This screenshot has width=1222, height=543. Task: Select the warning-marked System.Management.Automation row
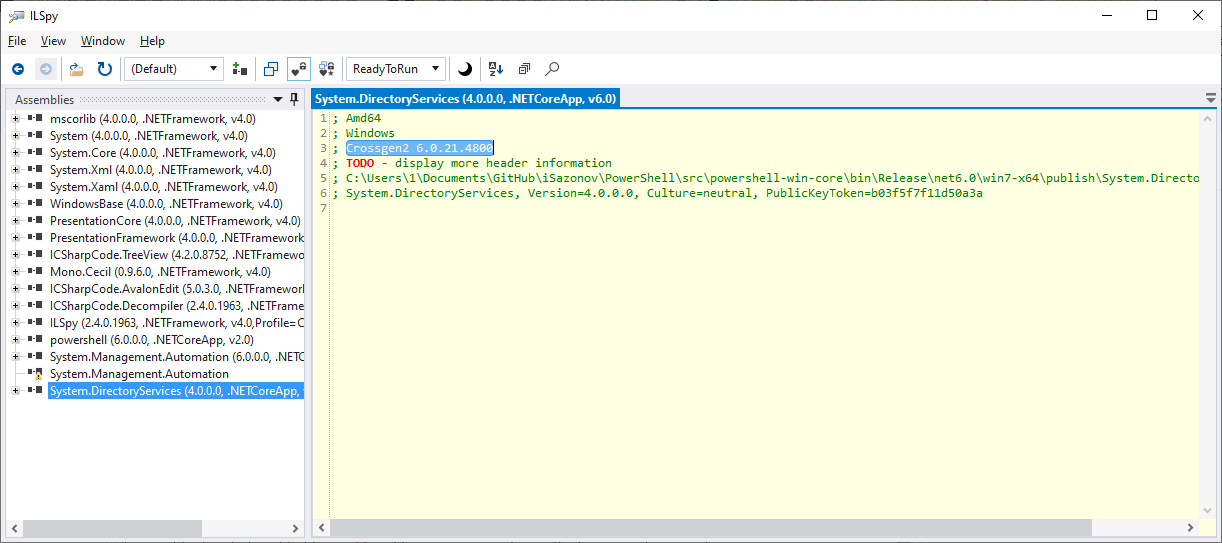pyautogui.click(x=139, y=374)
